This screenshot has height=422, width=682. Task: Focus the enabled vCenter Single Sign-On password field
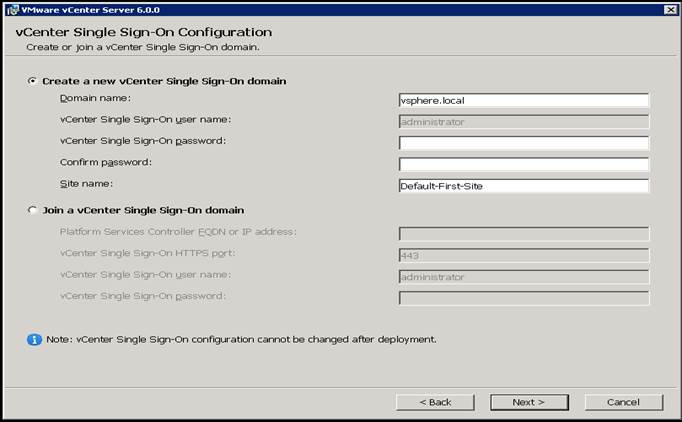coord(524,143)
